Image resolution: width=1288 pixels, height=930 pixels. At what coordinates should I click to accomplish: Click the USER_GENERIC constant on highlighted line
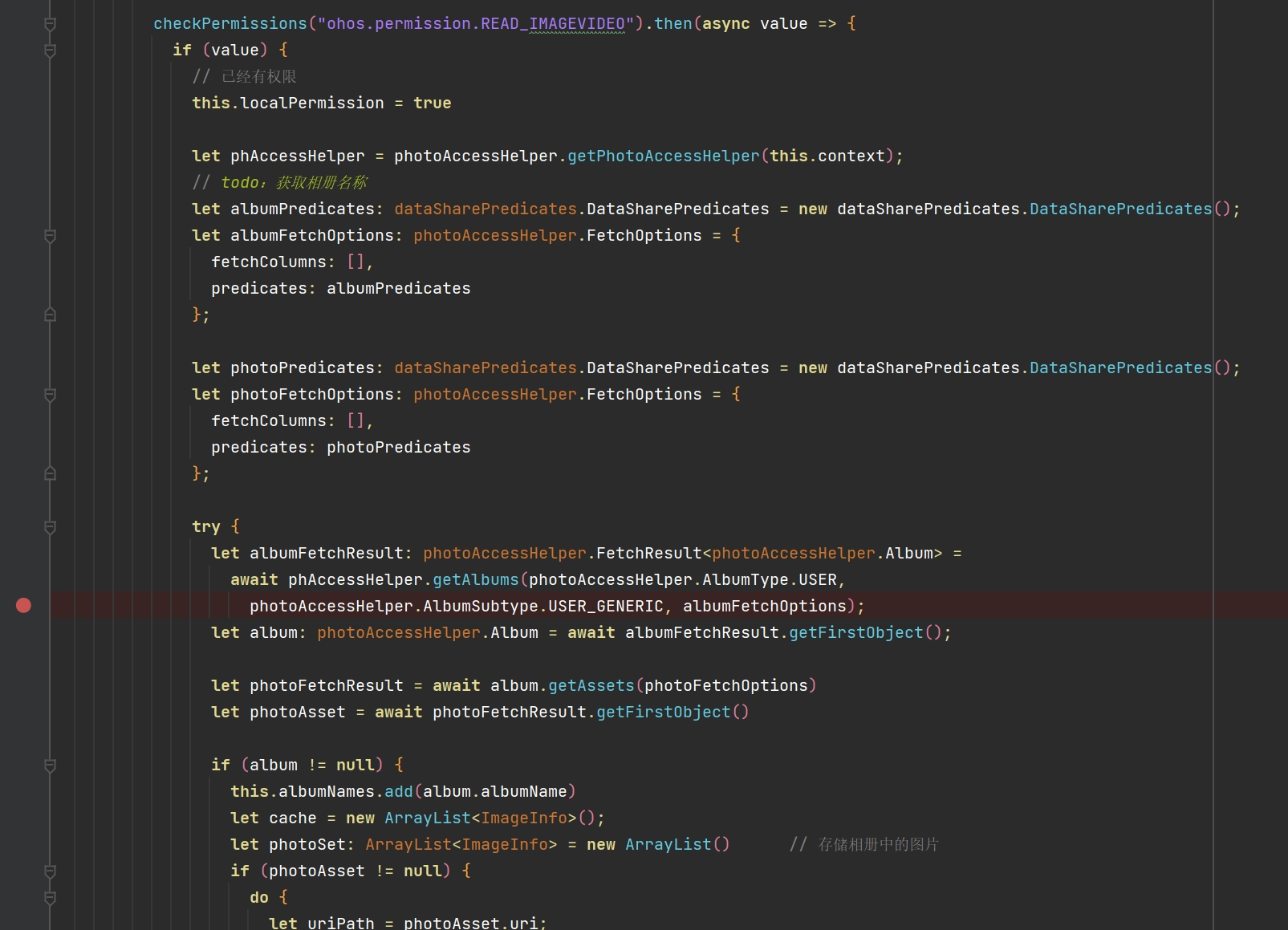(x=605, y=607)
